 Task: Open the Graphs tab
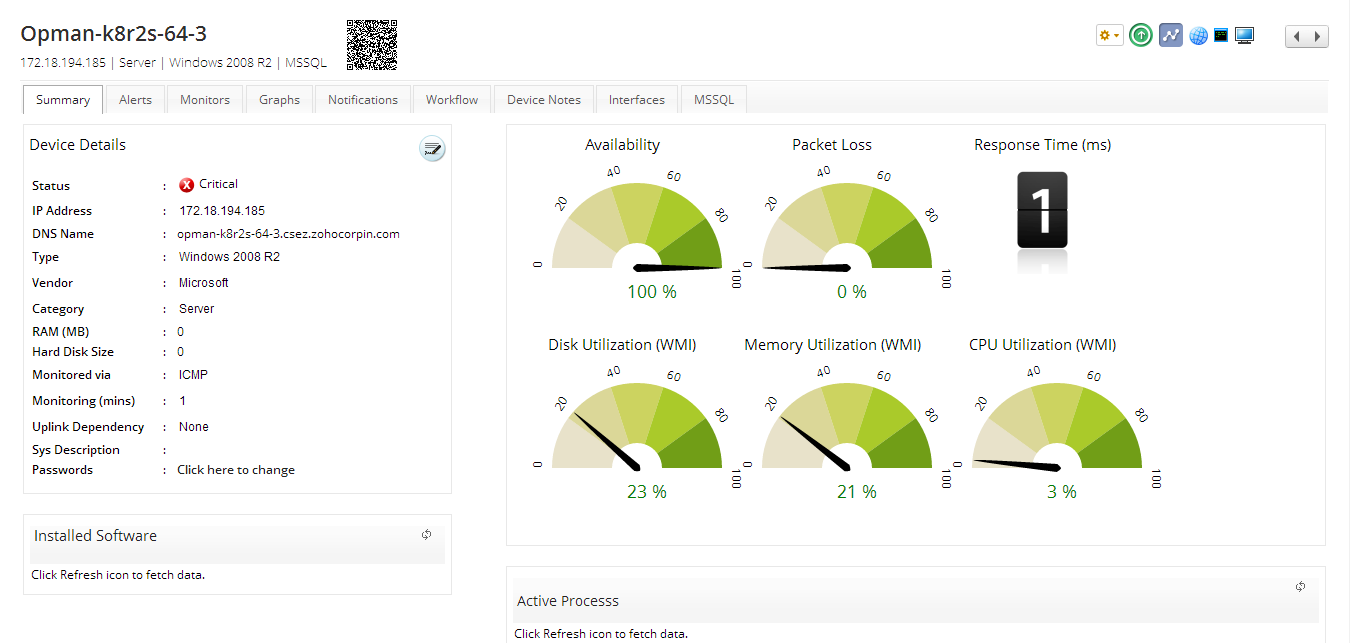[x=279, y=99]
